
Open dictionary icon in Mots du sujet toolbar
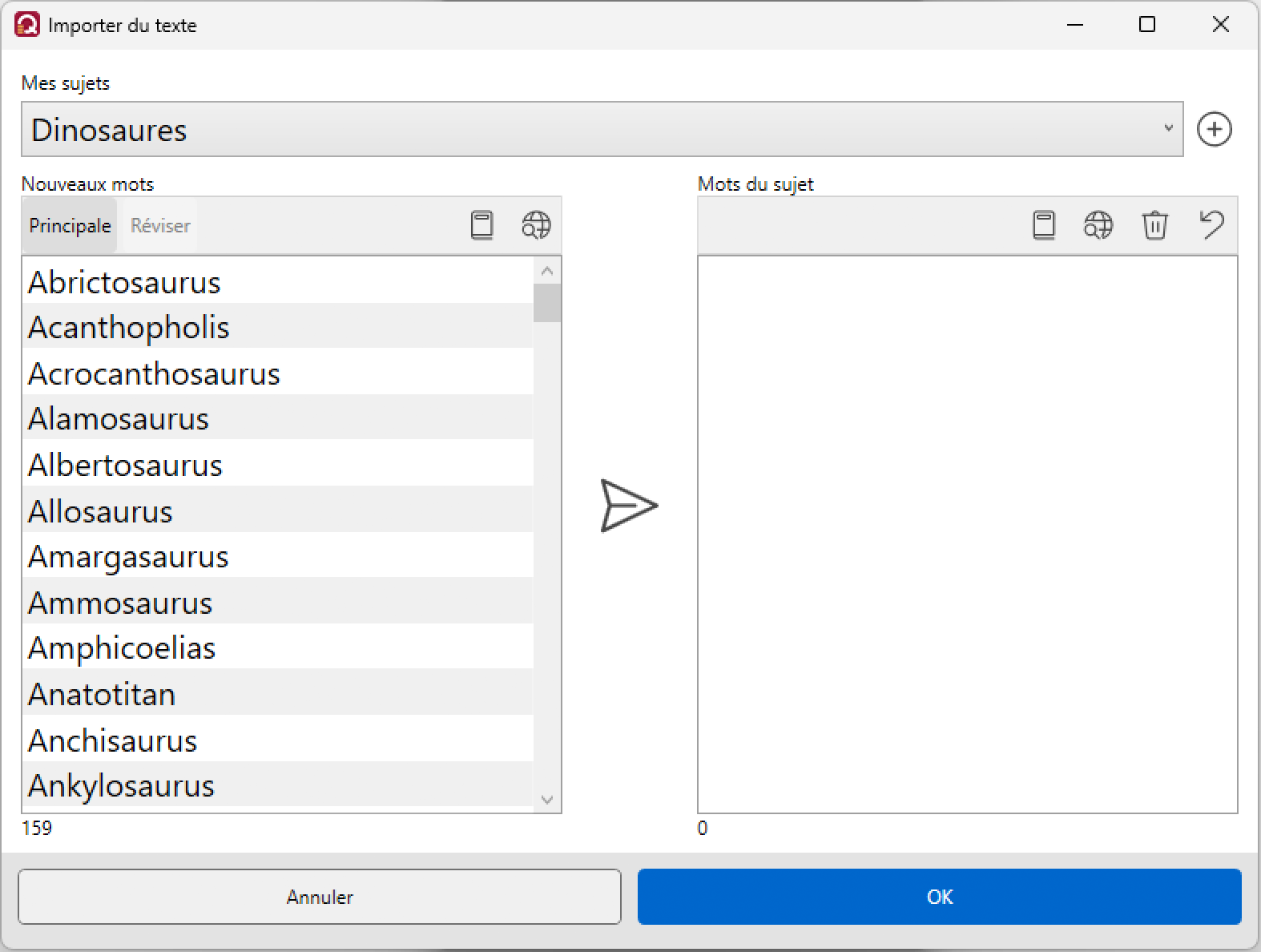(1044, 225)
